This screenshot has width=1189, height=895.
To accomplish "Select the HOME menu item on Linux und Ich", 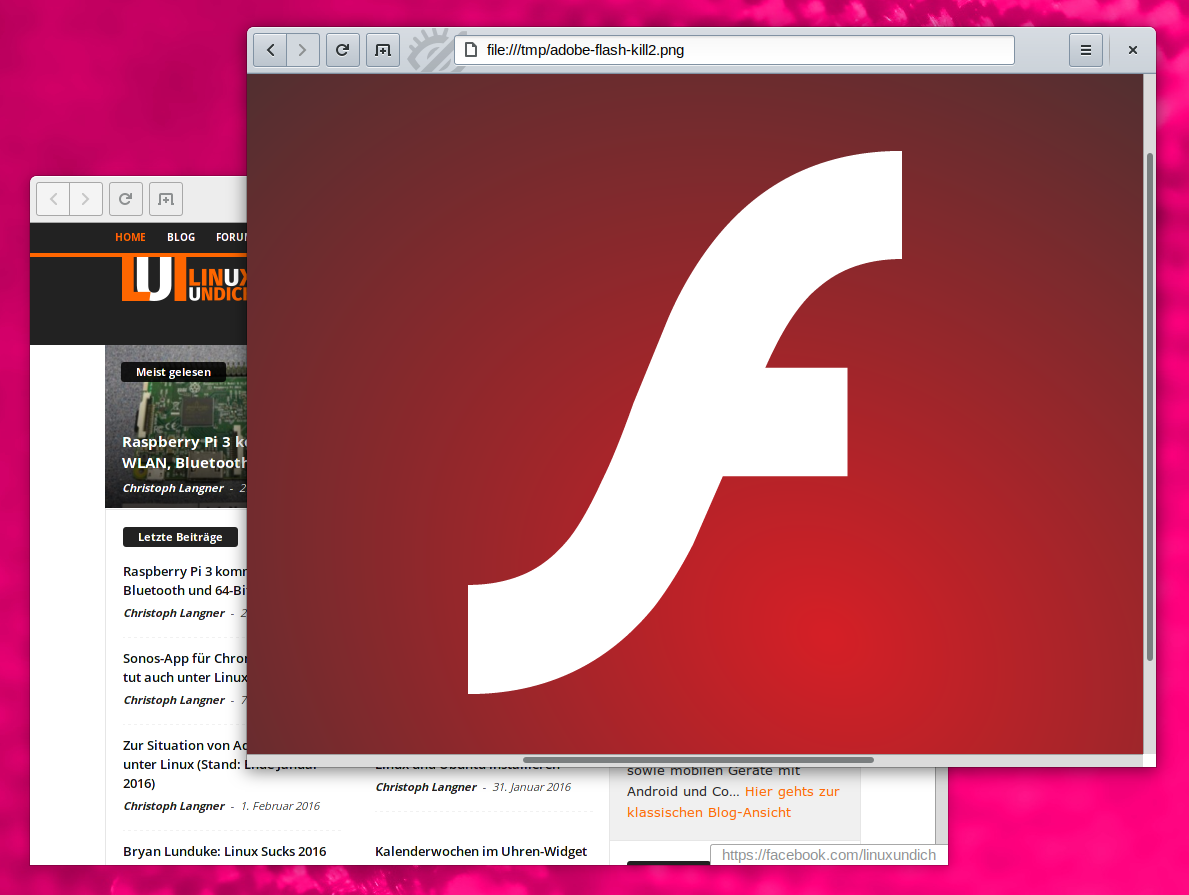I will pos(130,237).
